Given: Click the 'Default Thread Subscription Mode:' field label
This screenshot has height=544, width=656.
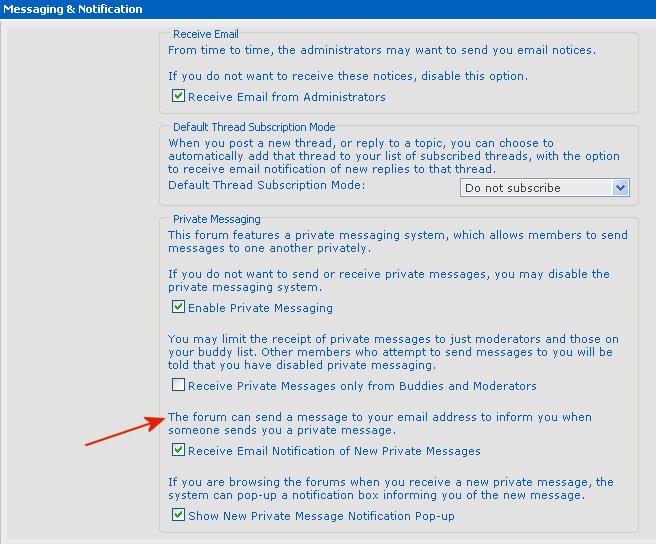Looking at the screenshot, I should 266,186.
